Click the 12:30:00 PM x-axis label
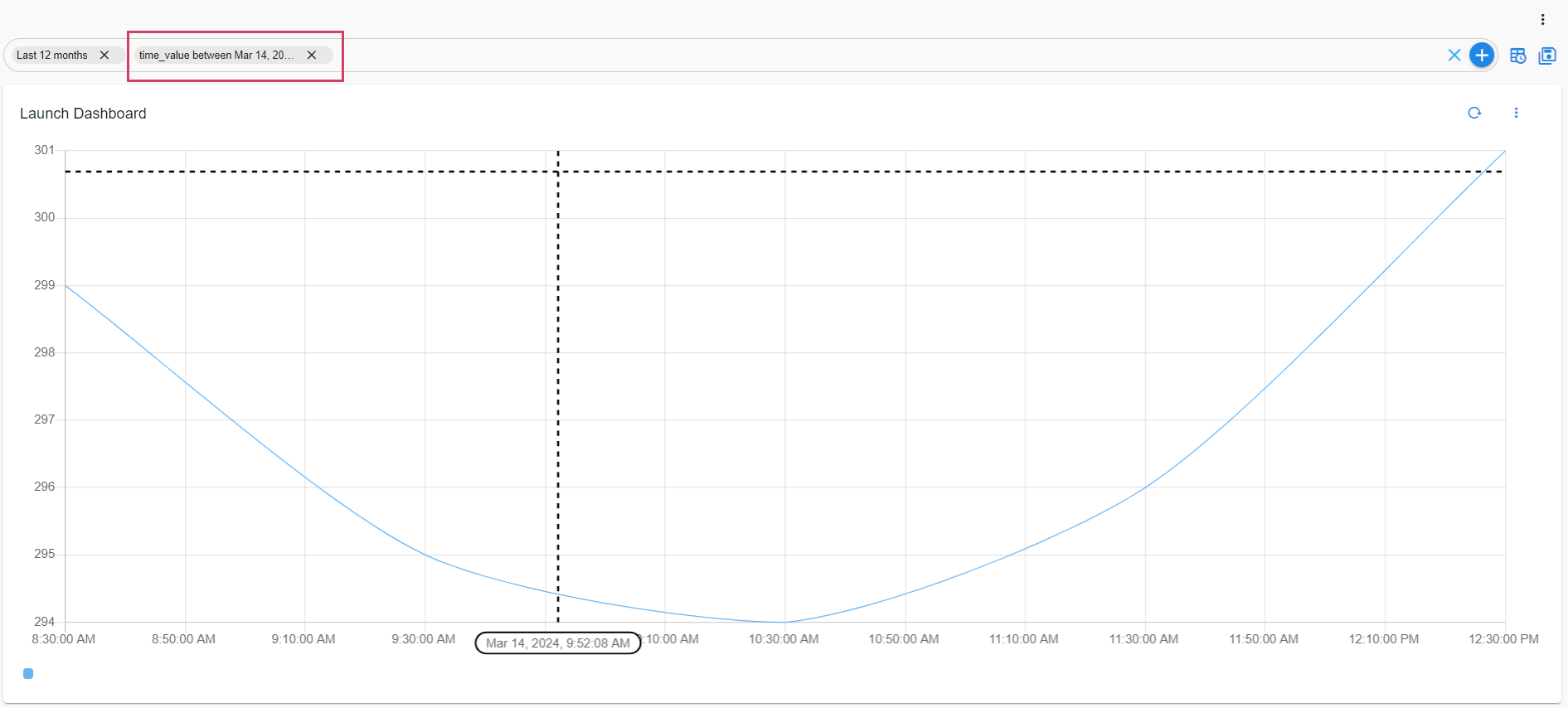The image size is (1568, 708). click(1503, 639)
